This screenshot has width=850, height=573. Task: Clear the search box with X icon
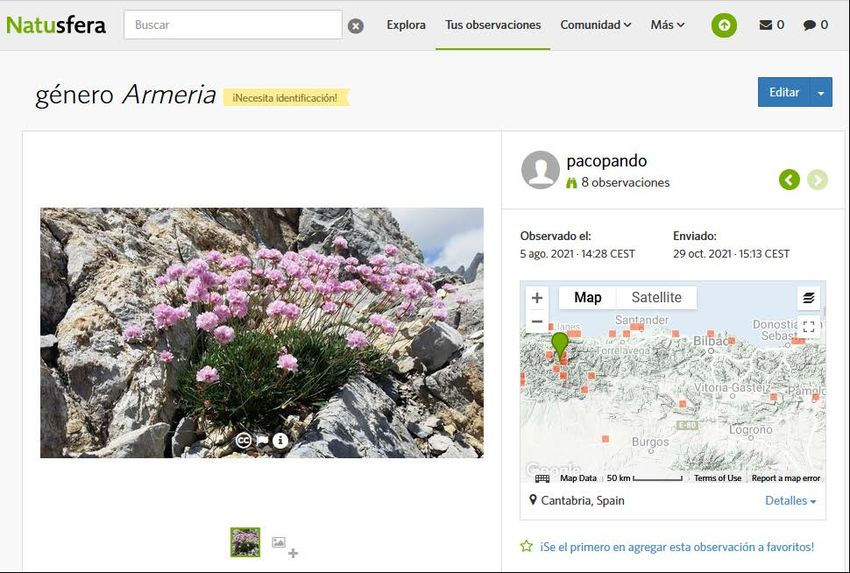[356, 26]
